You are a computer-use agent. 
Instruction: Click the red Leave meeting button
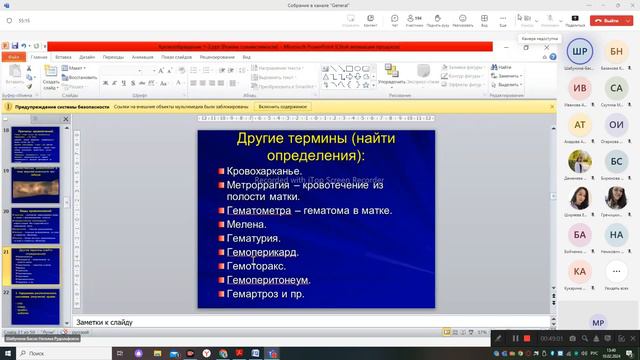(x=607, y=20)
